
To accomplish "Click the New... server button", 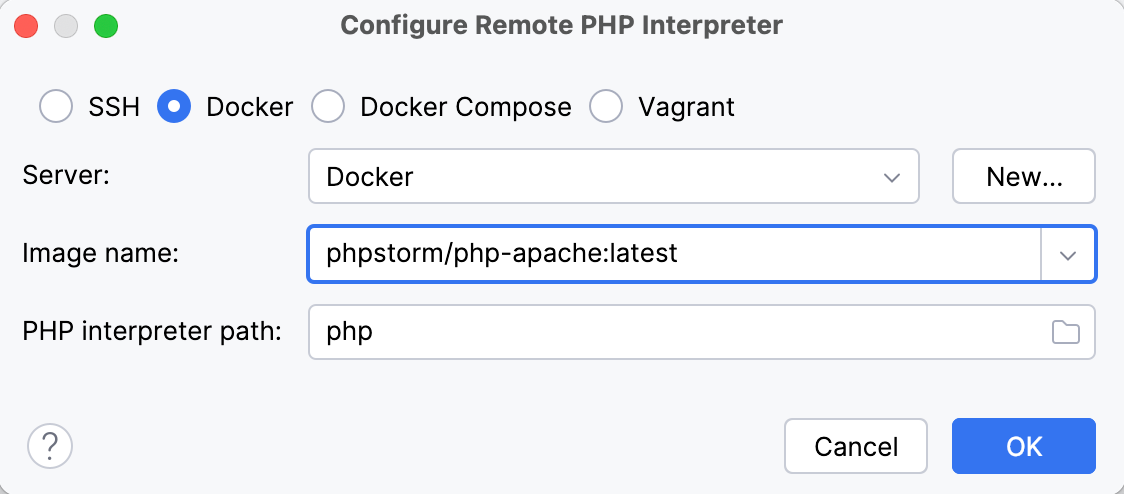I will pyautogui.click(x=1023, y=177).
